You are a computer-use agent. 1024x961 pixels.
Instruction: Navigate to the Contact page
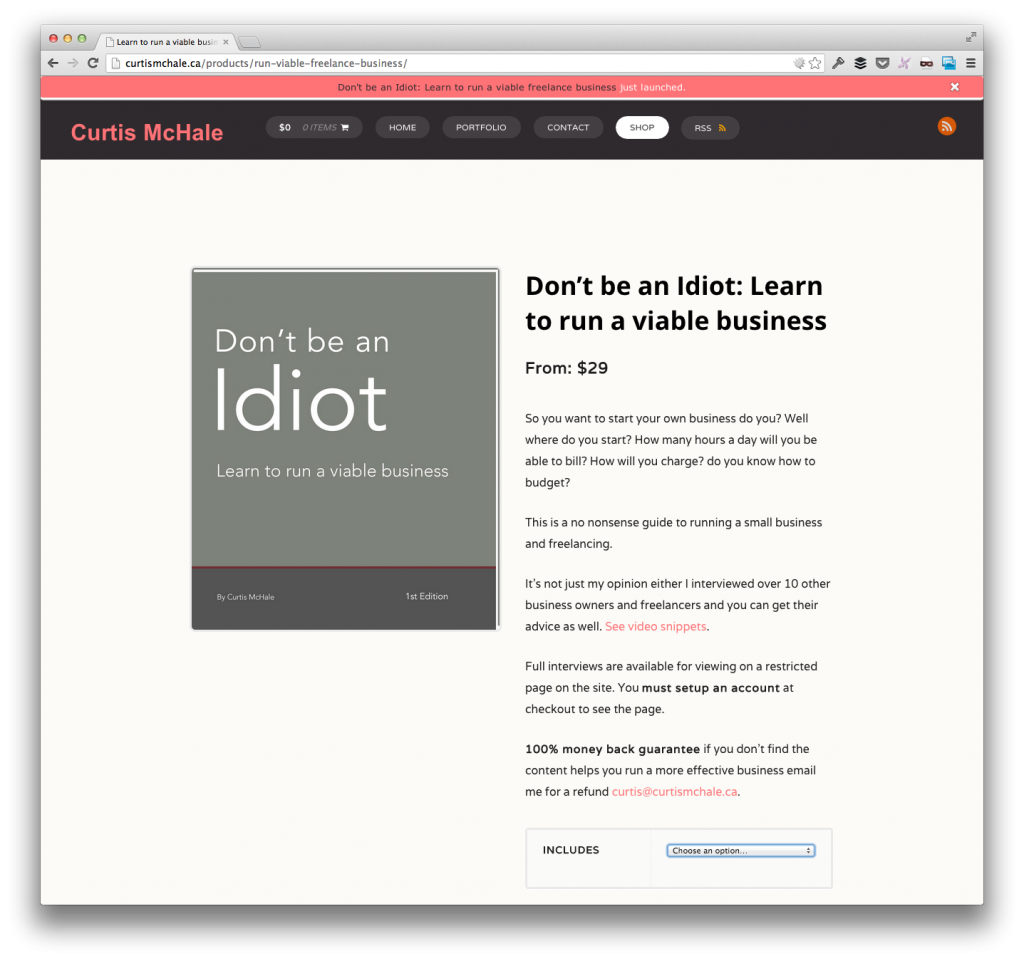[568, 127]
